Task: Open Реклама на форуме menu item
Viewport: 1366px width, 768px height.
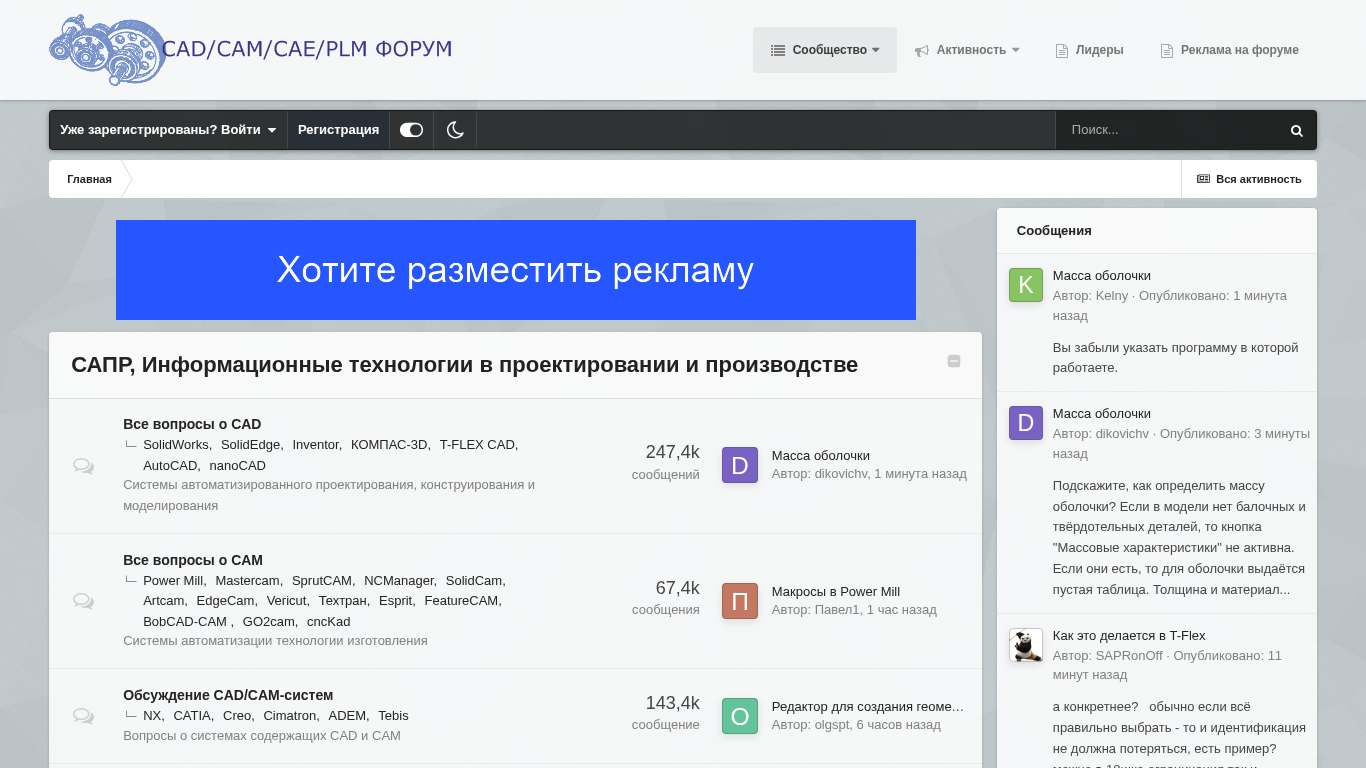Action: [x=1229, y=50]
